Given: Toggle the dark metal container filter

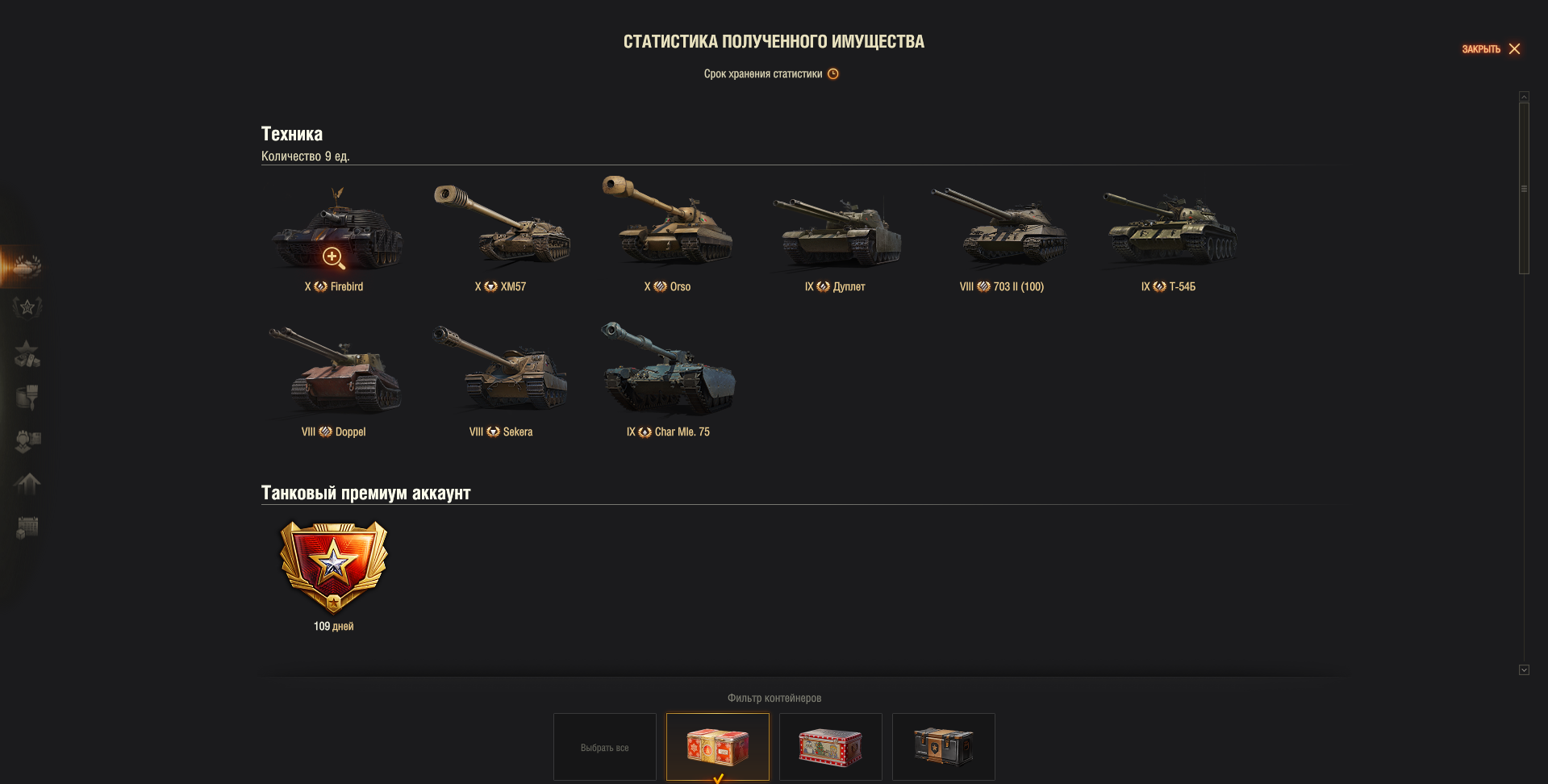Looking at the screenshot, I should 944,746.
